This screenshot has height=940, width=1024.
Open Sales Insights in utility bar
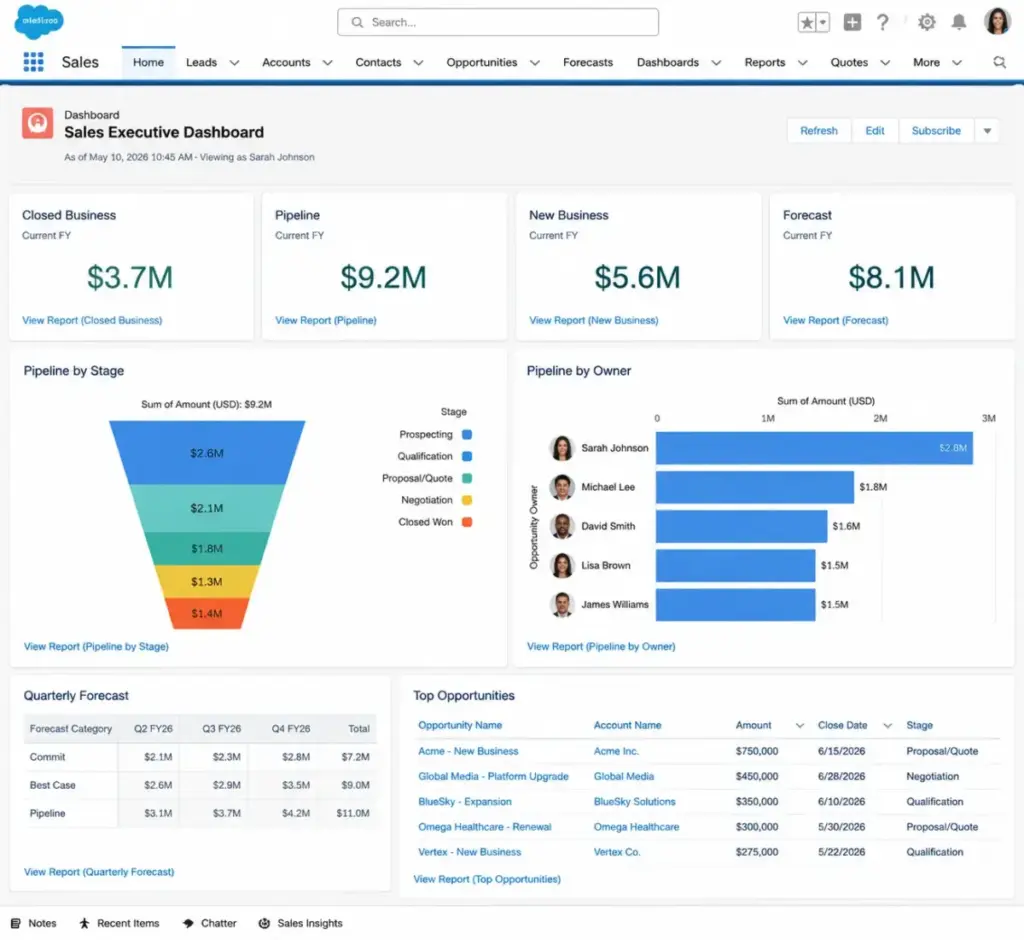coord(300,923)
